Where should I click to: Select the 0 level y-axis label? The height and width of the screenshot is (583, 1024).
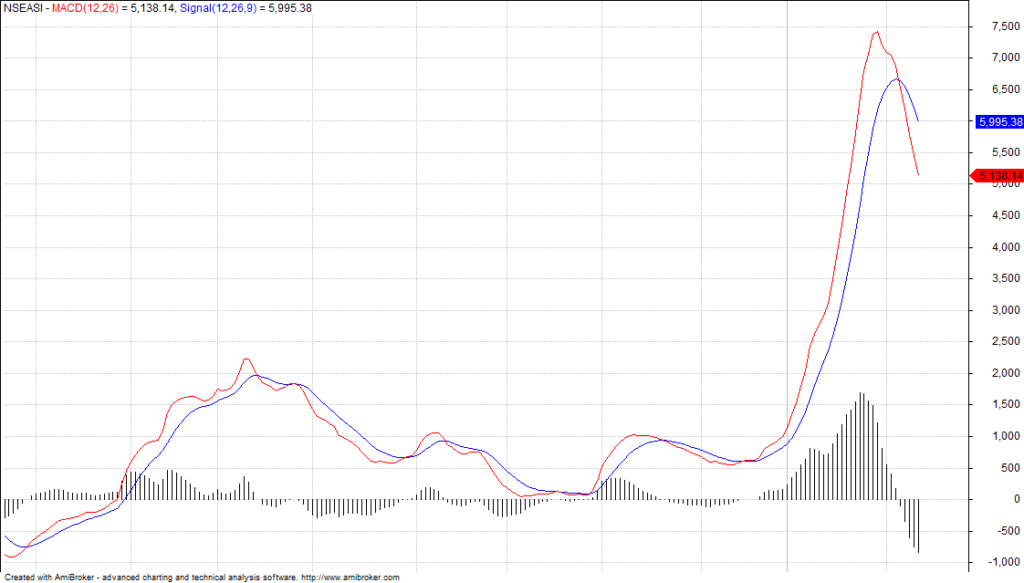coord(1013,499)
